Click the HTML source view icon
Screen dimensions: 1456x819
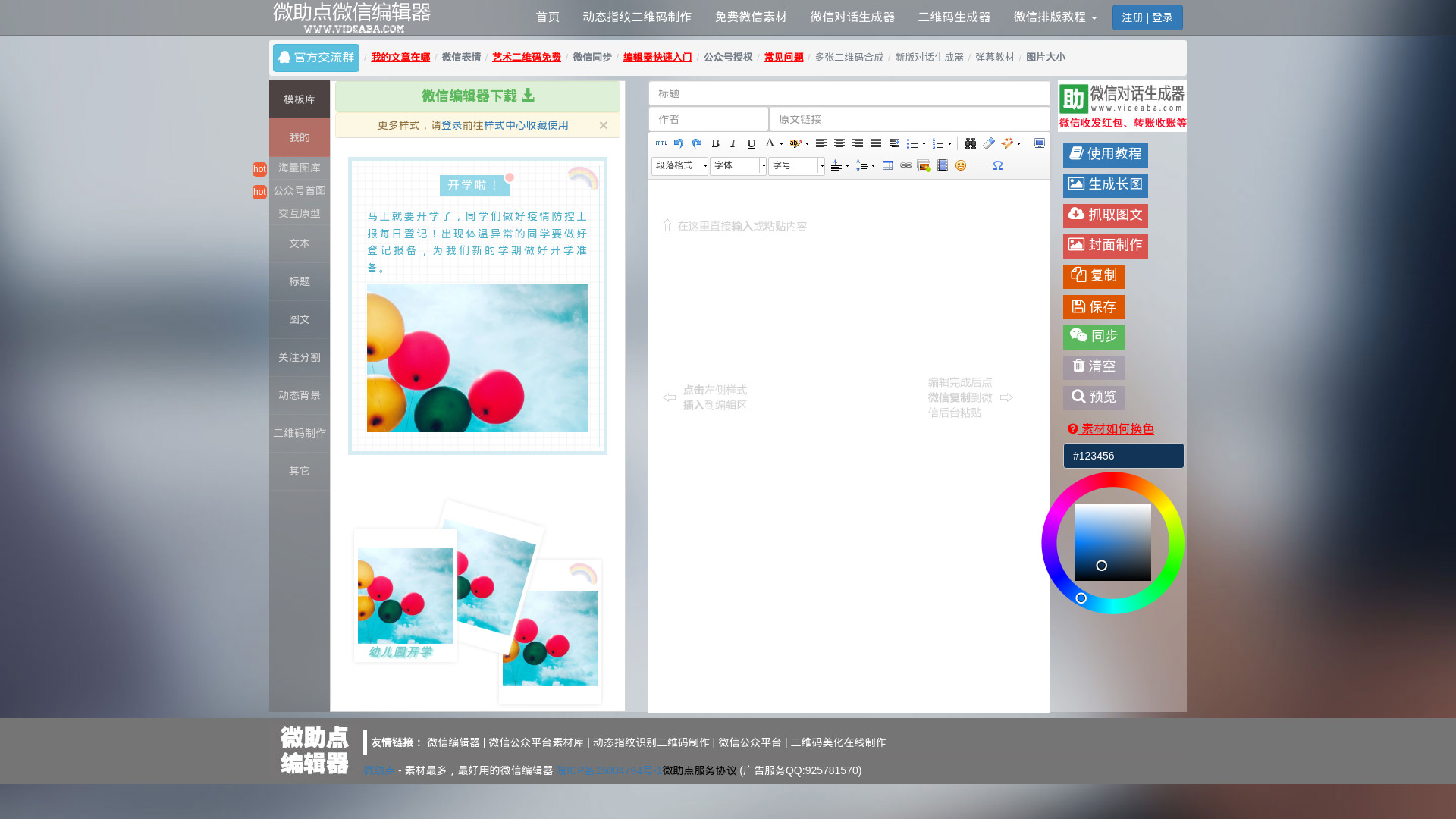661,143
